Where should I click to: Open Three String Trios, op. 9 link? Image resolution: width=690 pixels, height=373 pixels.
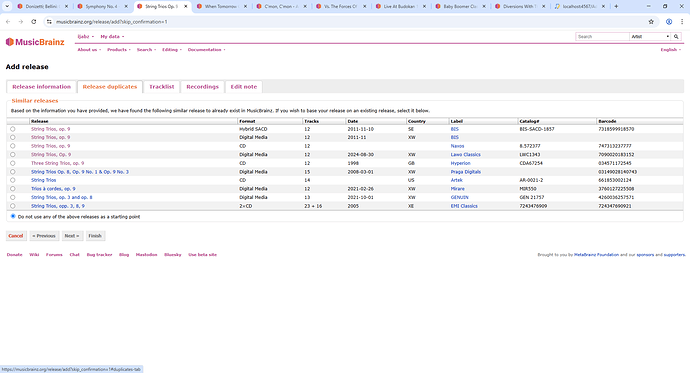pos(58,163)
